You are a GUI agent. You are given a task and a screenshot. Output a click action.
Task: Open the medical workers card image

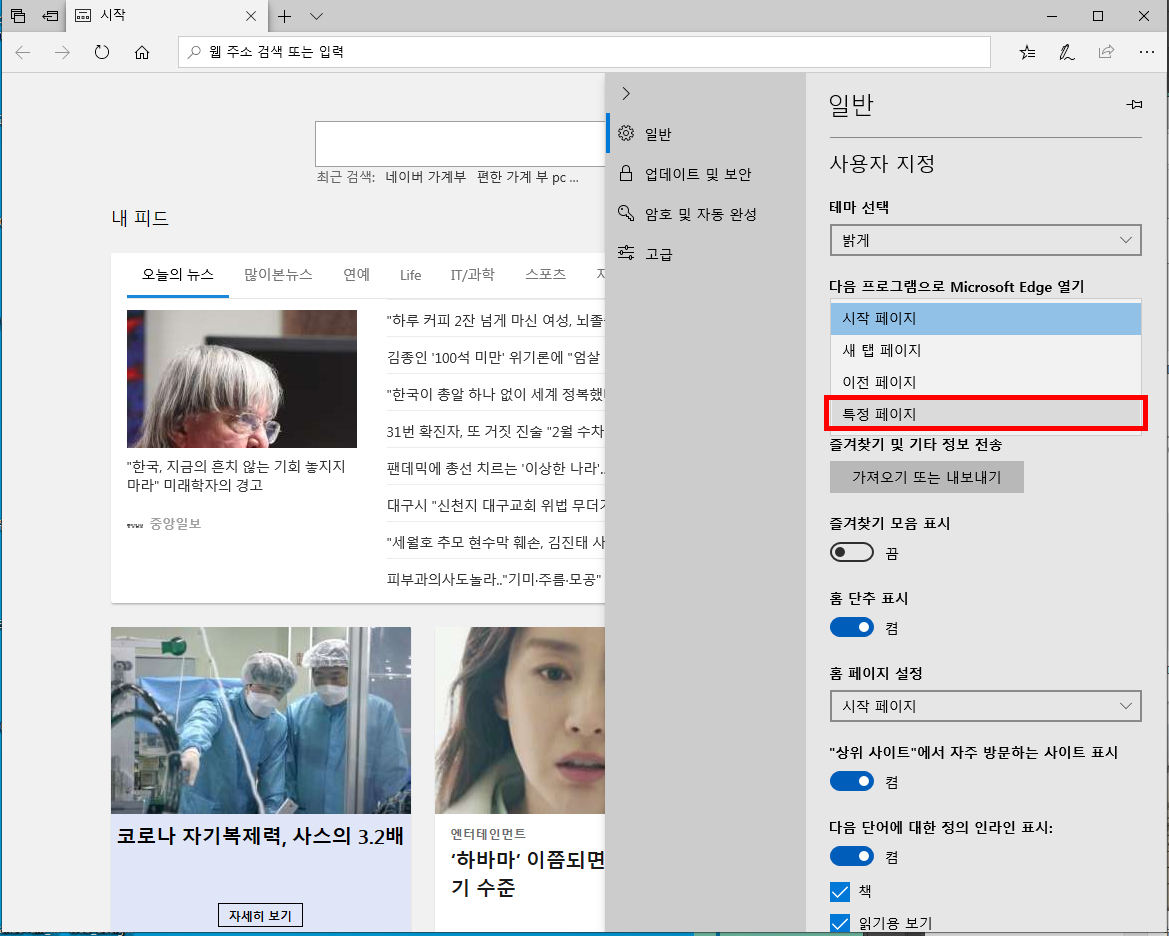pyautogui.click(x=261, y=720)
